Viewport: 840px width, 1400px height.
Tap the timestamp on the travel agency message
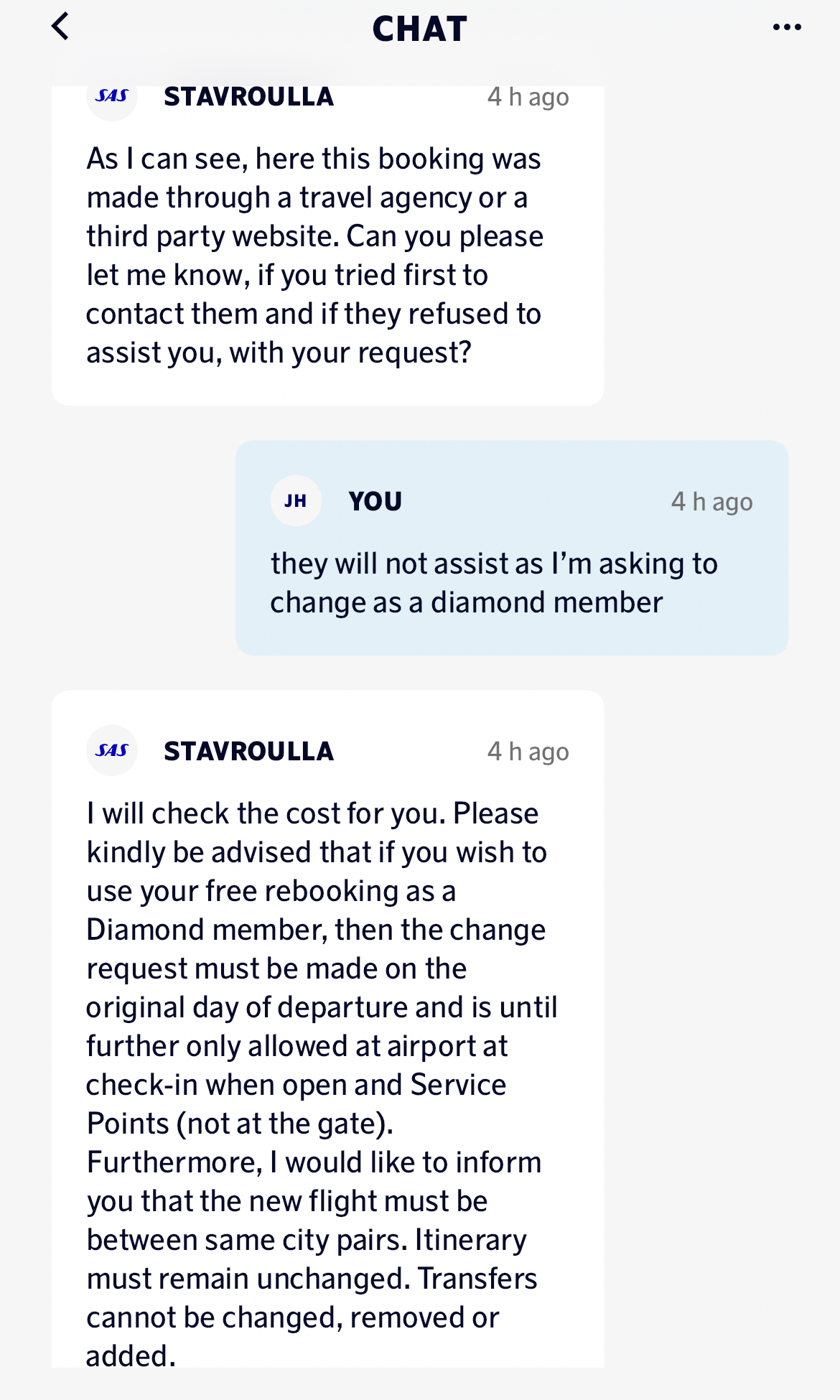528,97
